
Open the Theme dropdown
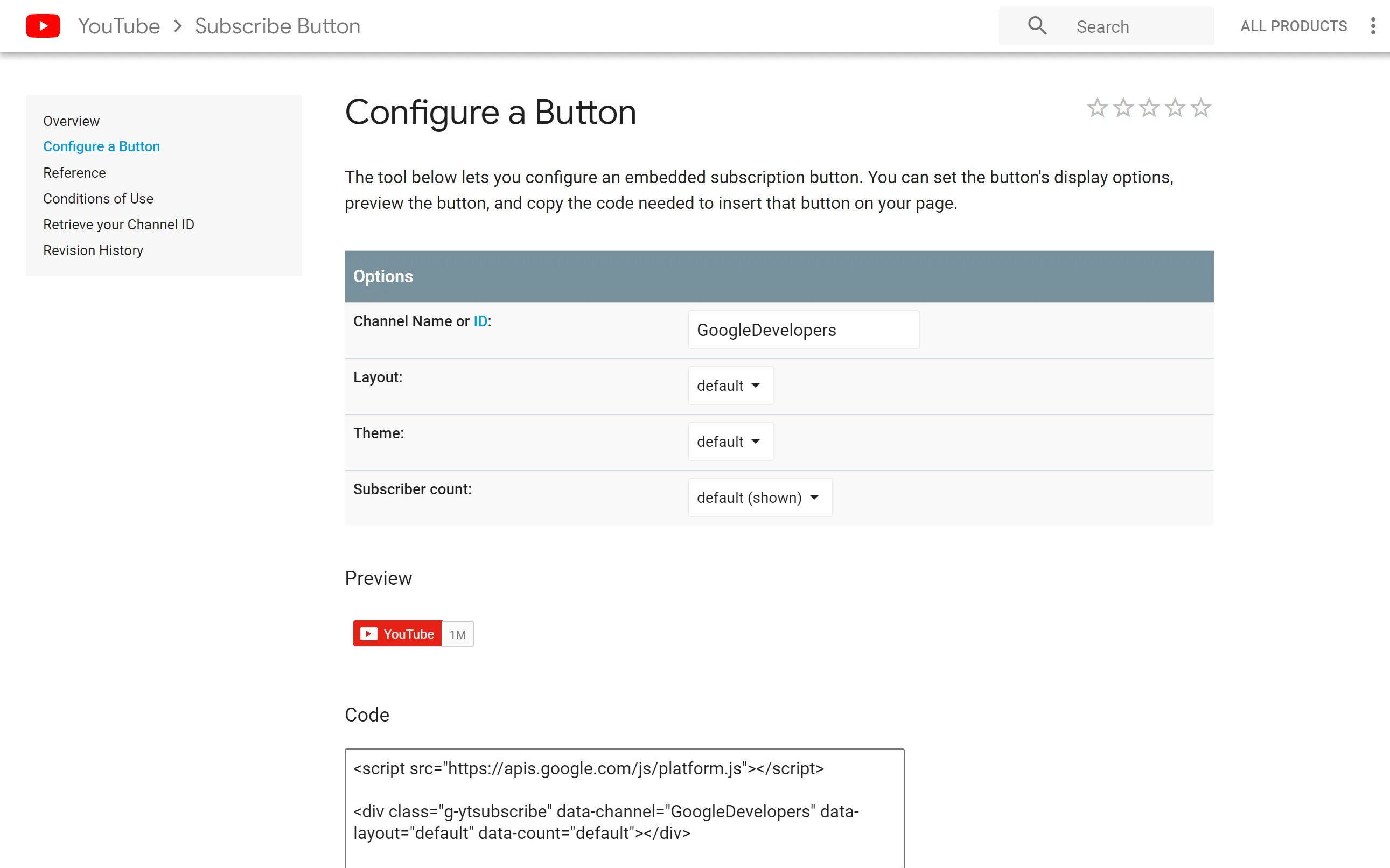coord(730,442)
